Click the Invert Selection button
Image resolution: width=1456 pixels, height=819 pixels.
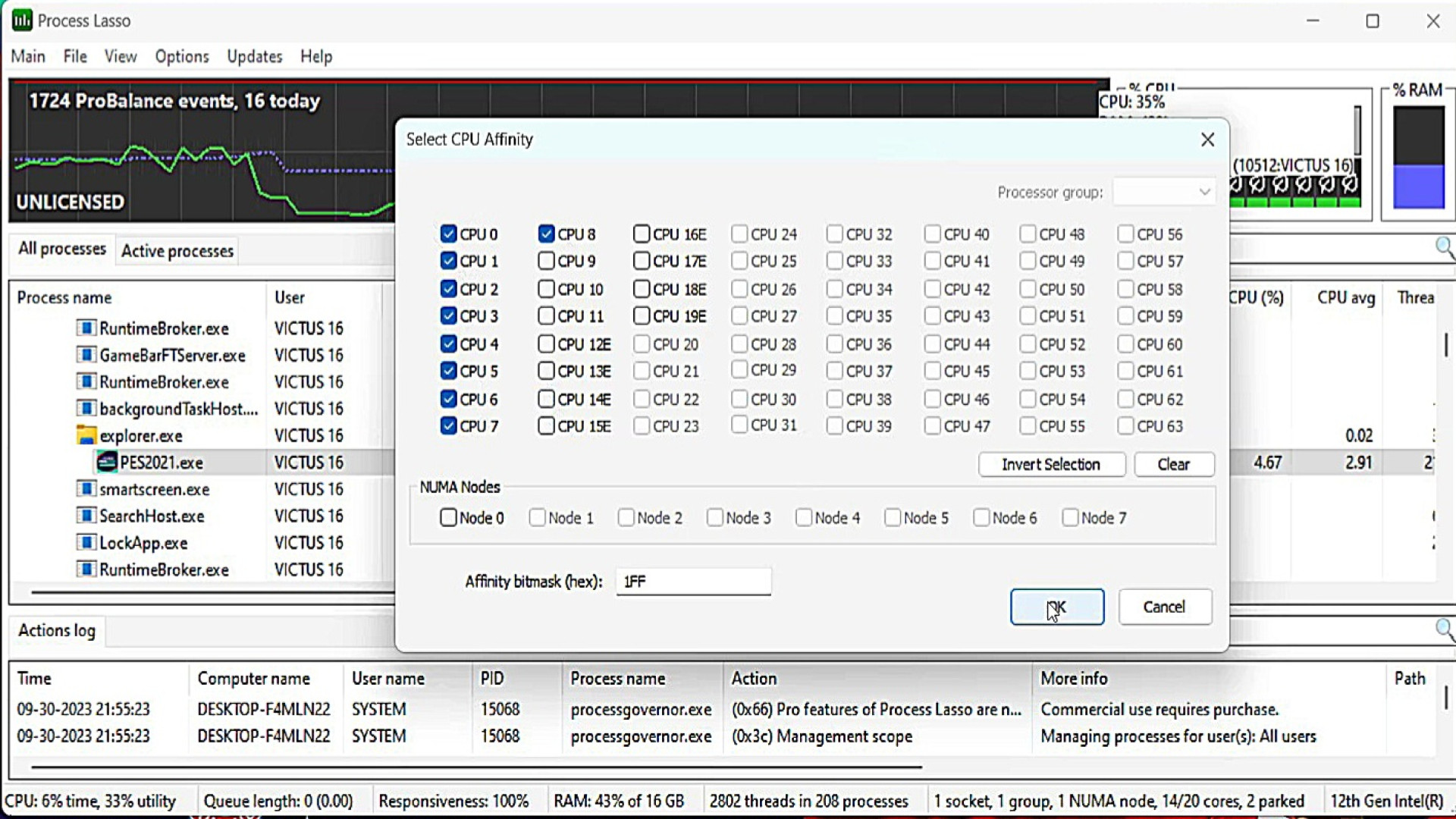pyautogui.click(x=1052, y=464)
